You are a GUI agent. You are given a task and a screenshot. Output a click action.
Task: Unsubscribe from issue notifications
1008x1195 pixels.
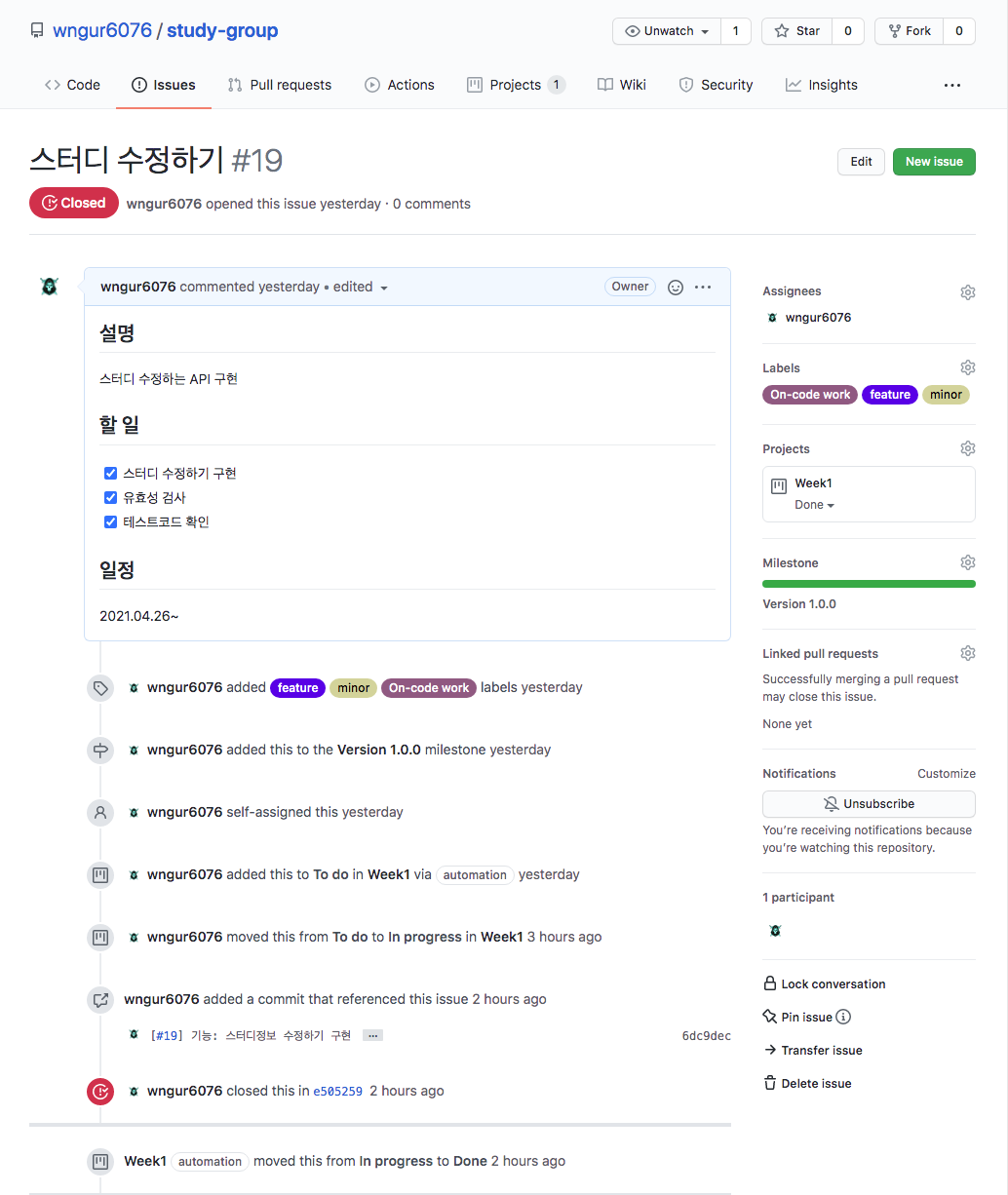pos(868,803)
